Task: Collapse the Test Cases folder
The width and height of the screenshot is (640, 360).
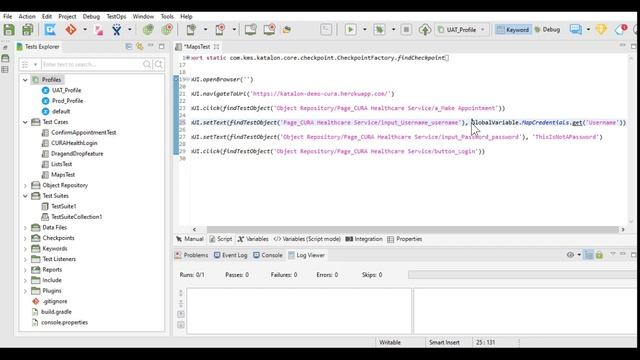Action: [x=25, y=122]
